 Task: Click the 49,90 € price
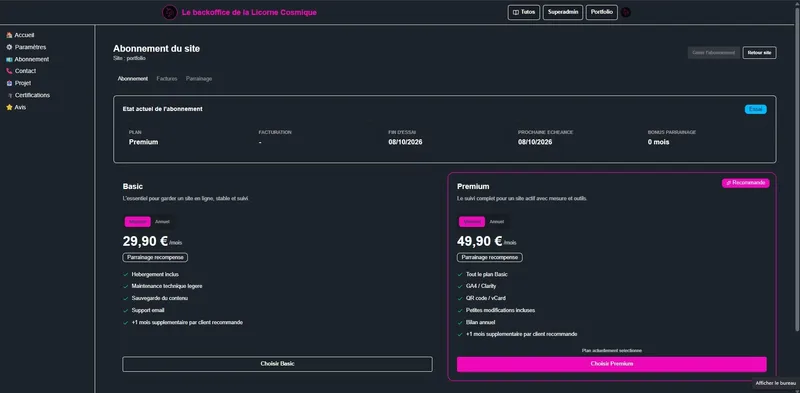coord(480,241)
